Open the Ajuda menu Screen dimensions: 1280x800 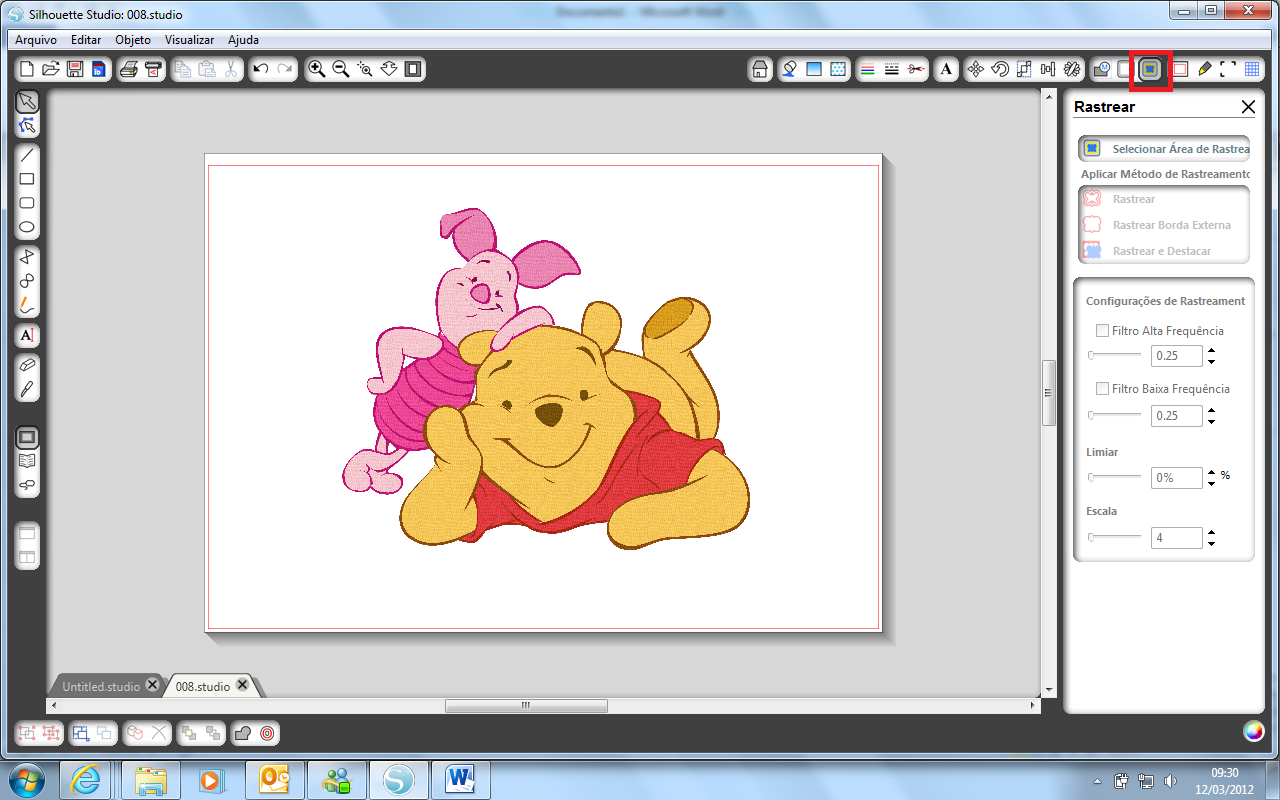243,40
